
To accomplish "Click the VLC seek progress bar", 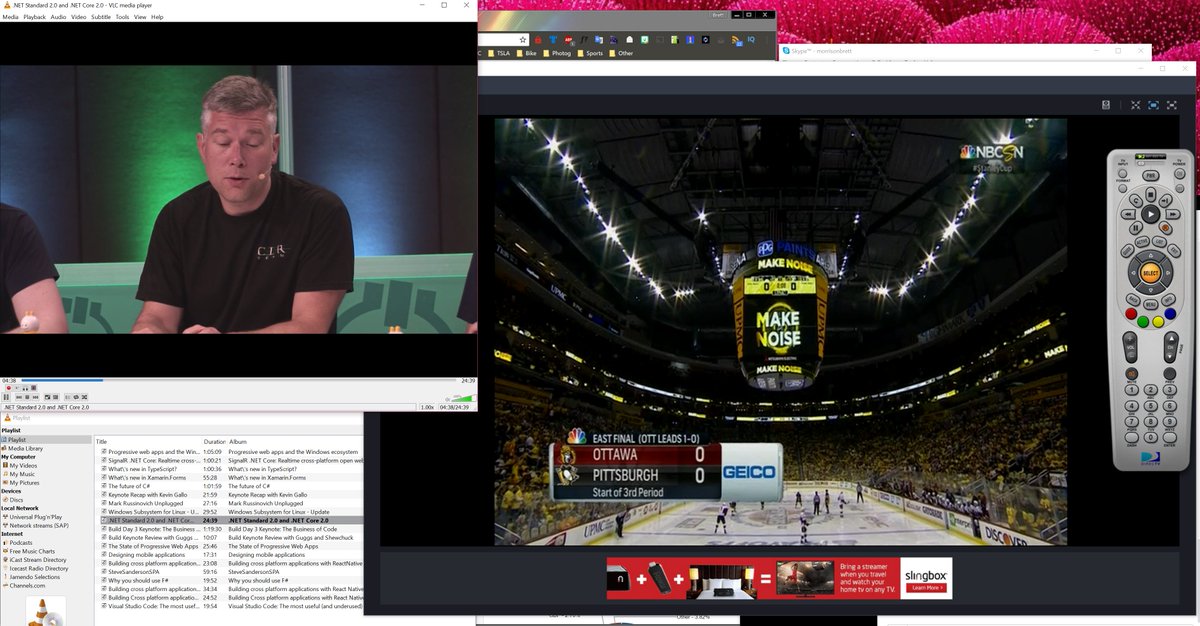I will click(x=238, y=380).
